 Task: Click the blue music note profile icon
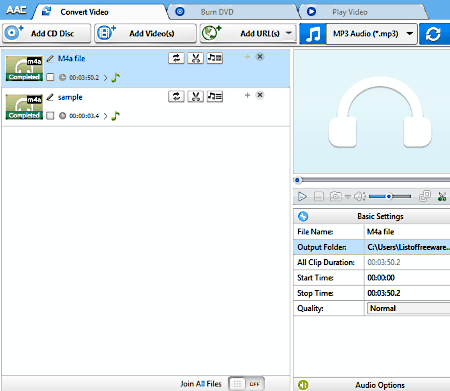[x=313, y=34]
